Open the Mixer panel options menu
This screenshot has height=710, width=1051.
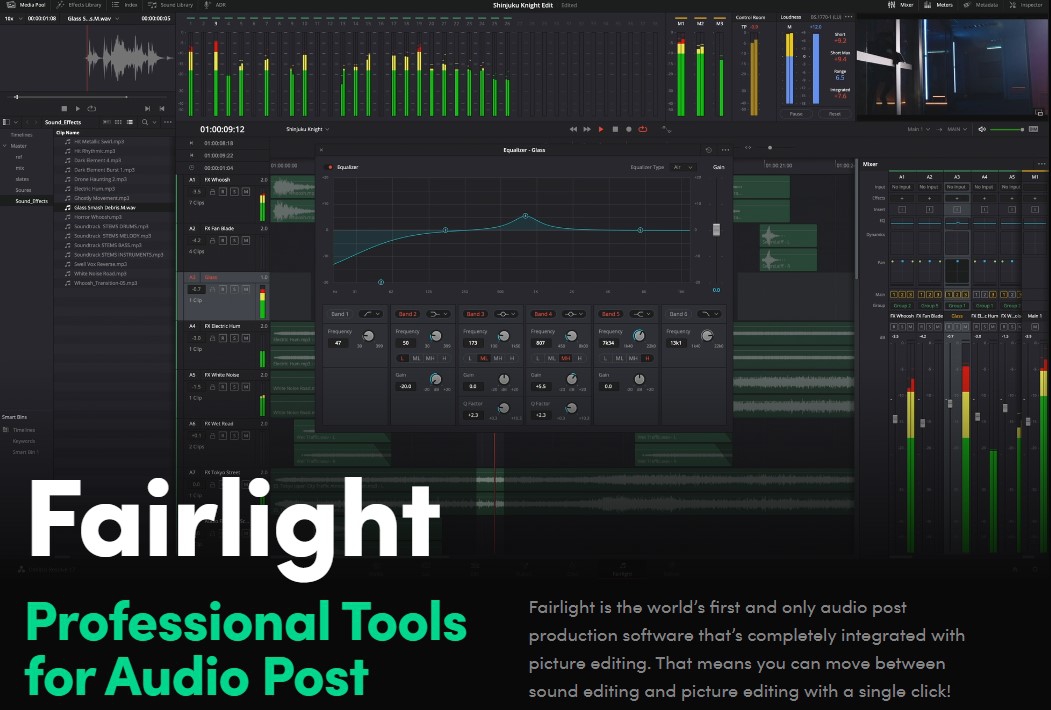click(1041, 164)
